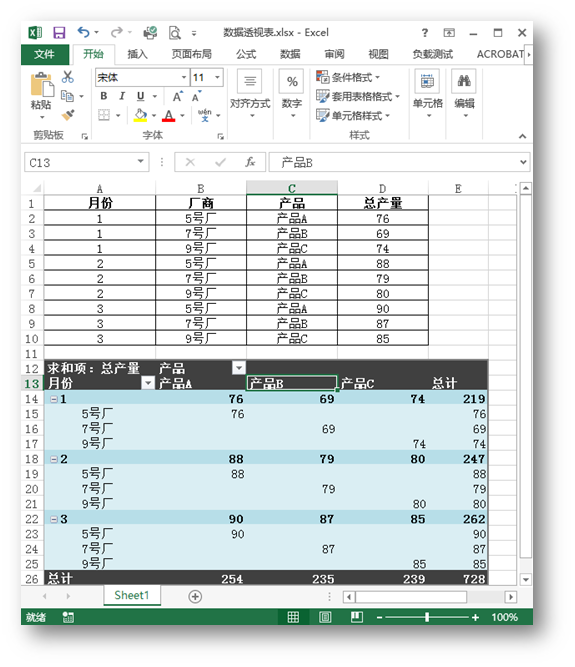This screenshot has height=667, width=575.
Task: Collapse month 1 group in pivot table
Action: click(54, 399)
